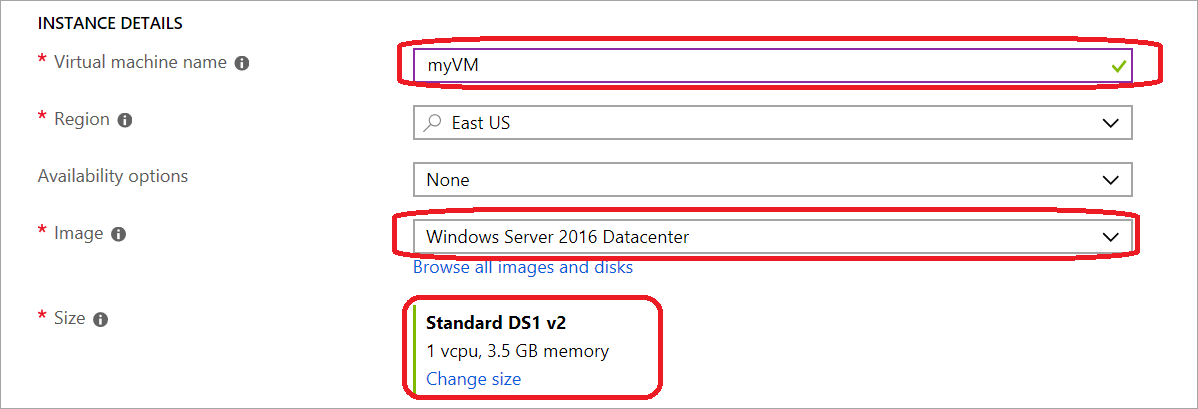Click None value in Availability options box
Viewport: 1198px width, 409px height.
tap(448, 180)
